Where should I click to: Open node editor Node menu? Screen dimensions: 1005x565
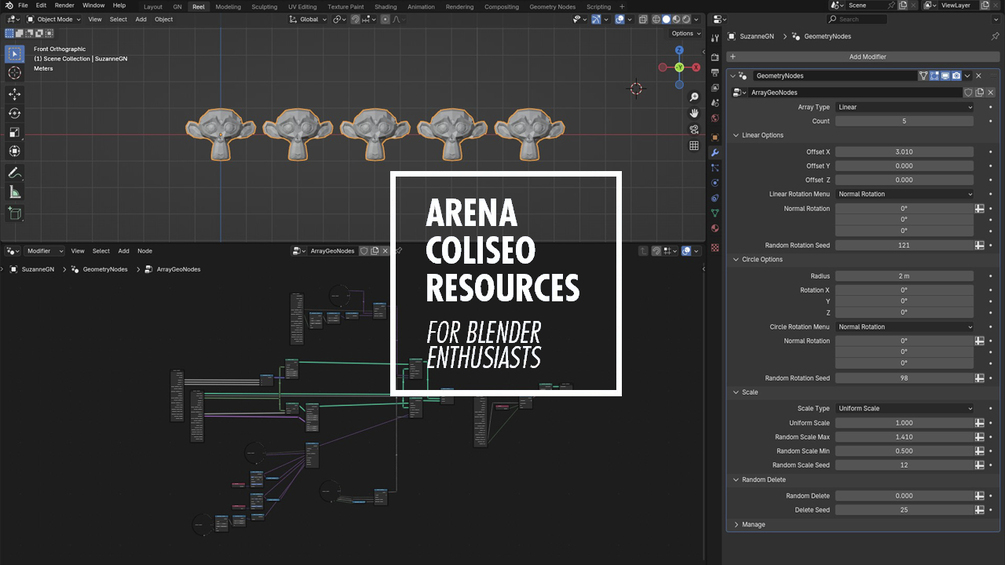pos(145,251)
